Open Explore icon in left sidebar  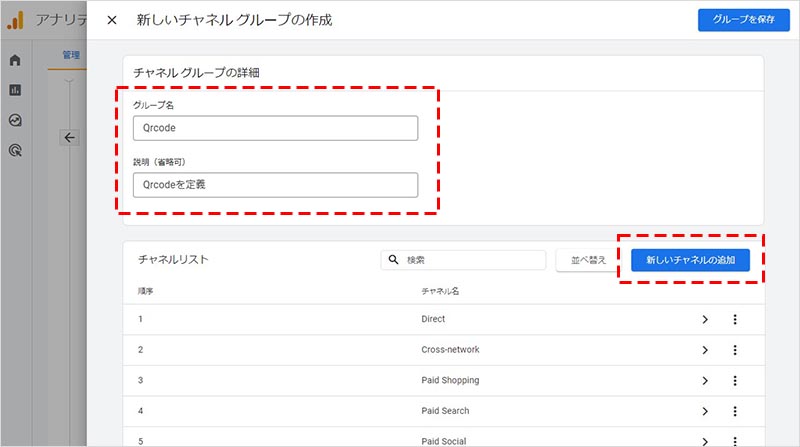pyautogui.click(x=15, y=120)
